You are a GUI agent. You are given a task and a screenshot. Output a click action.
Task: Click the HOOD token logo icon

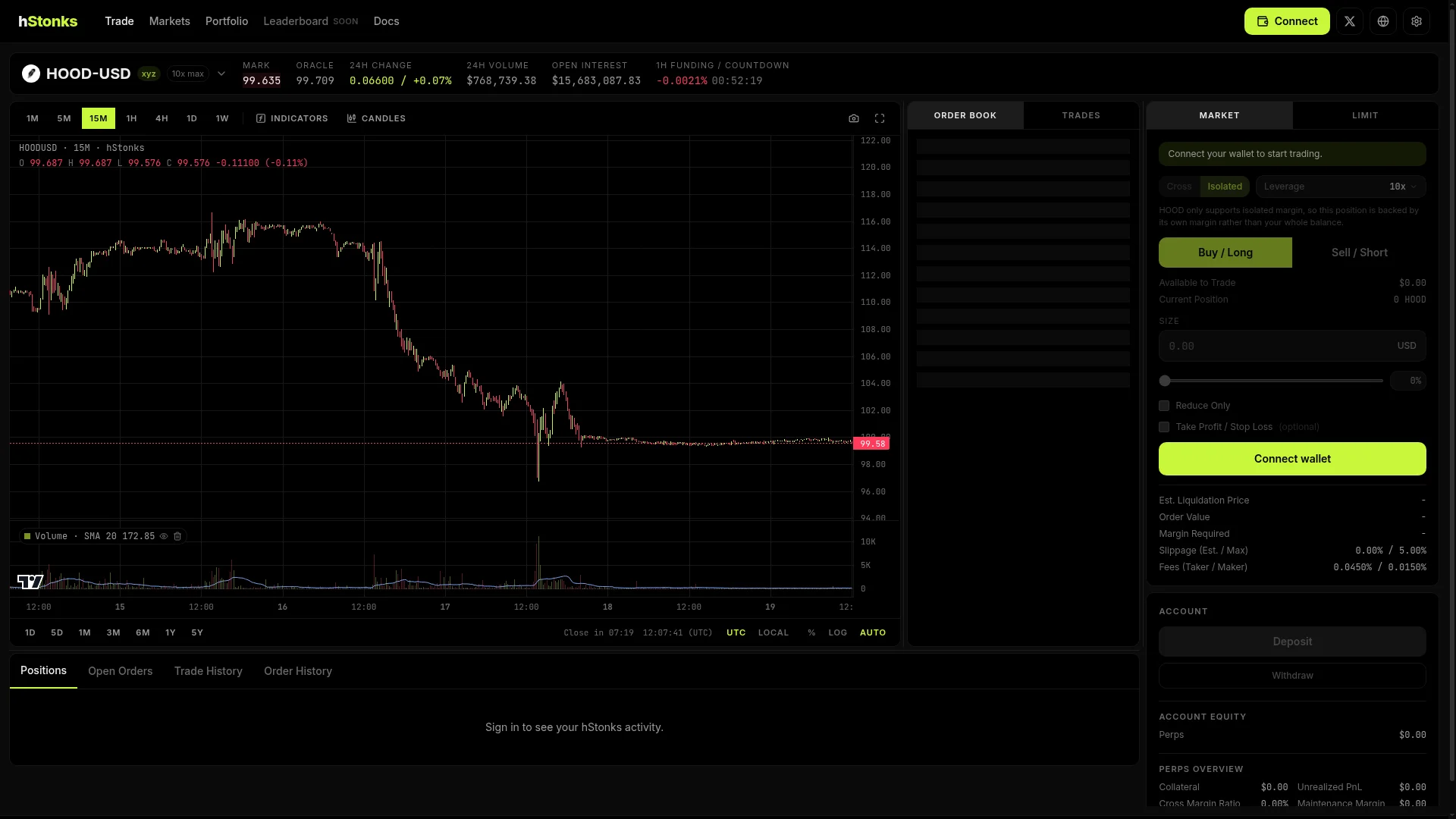coord(31,74)
